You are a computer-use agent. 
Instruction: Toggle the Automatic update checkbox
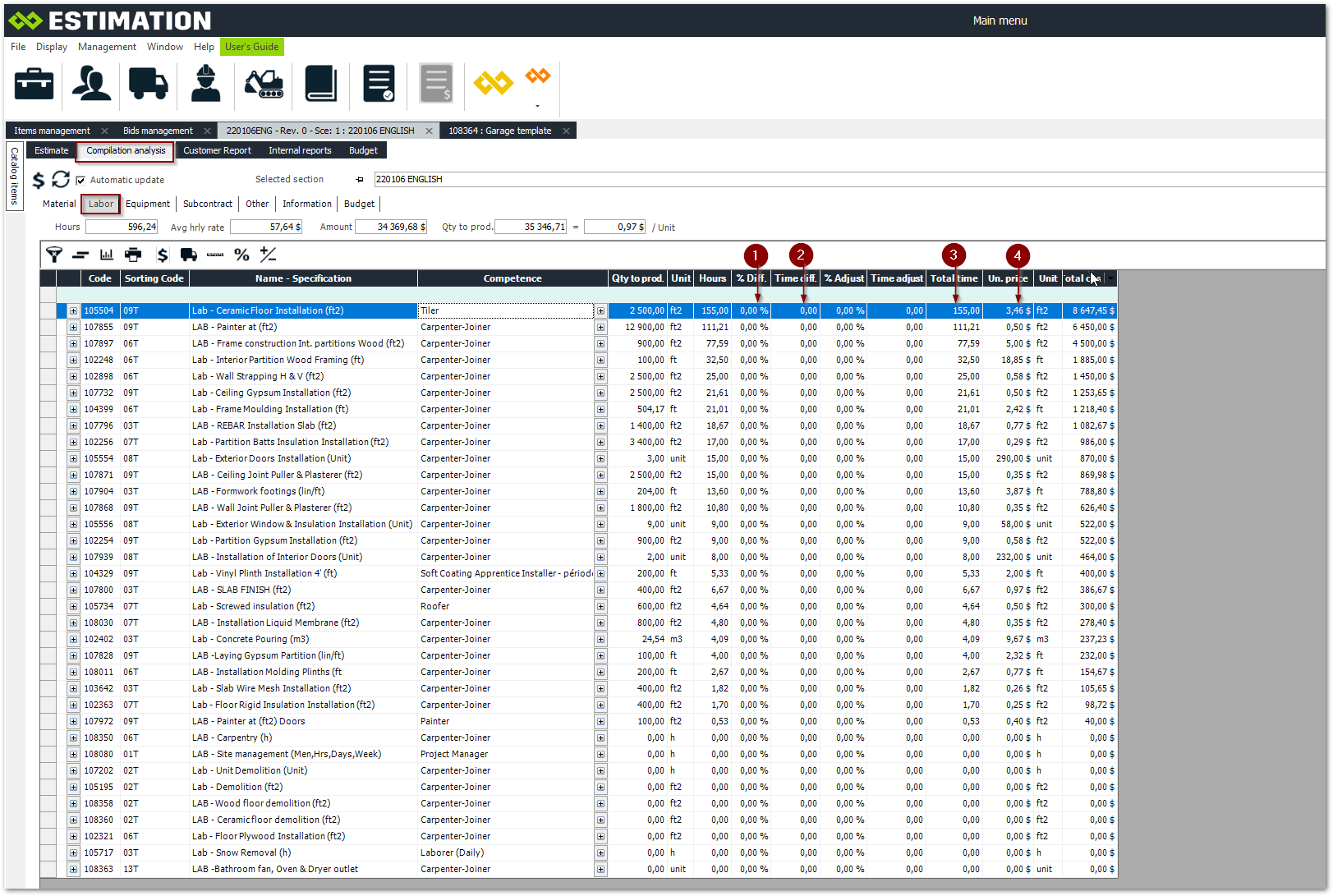80,180
